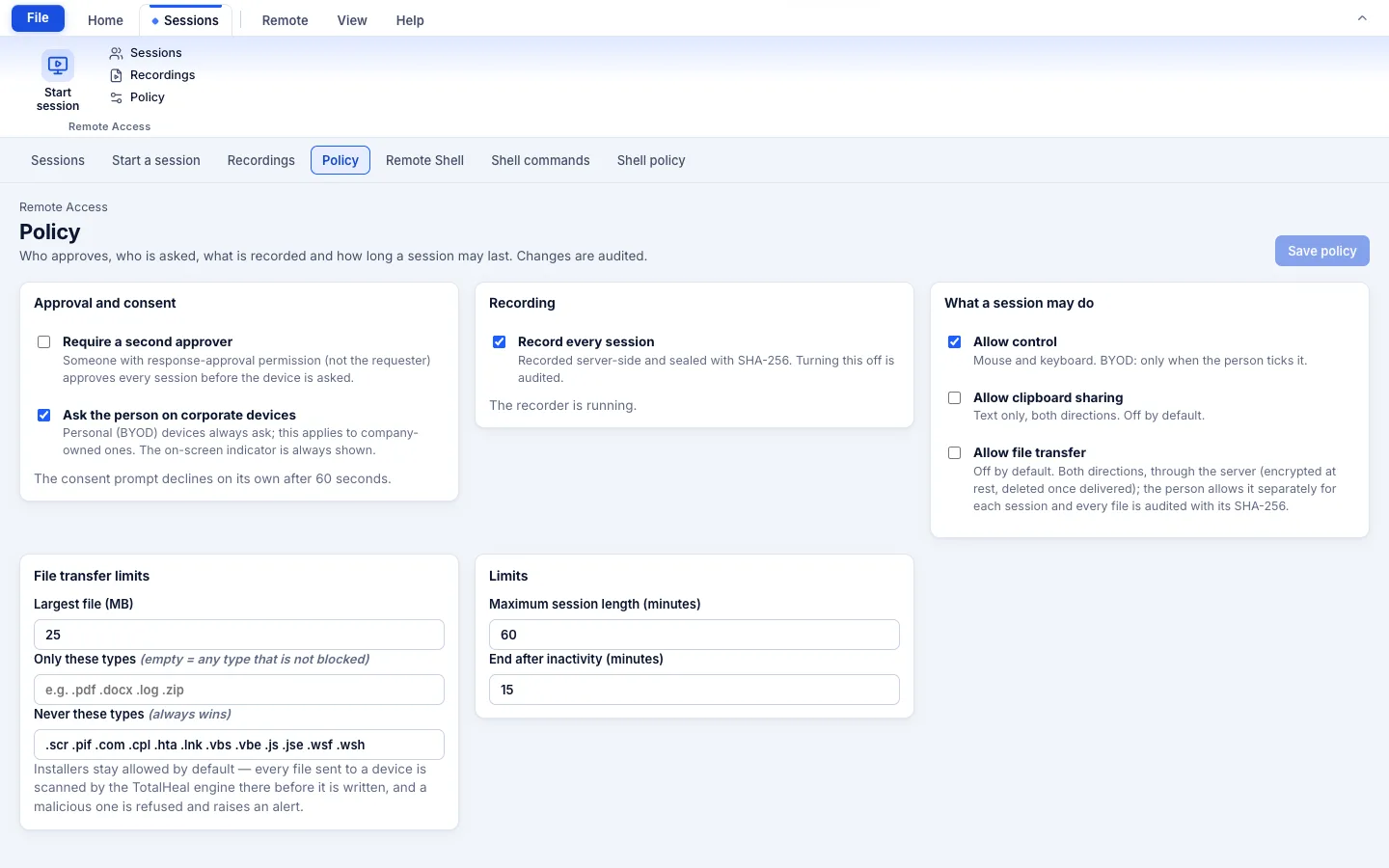Click the 'The recorder is running.' text
Viewport: 1389px width, 868px height.
coord(562,405)
